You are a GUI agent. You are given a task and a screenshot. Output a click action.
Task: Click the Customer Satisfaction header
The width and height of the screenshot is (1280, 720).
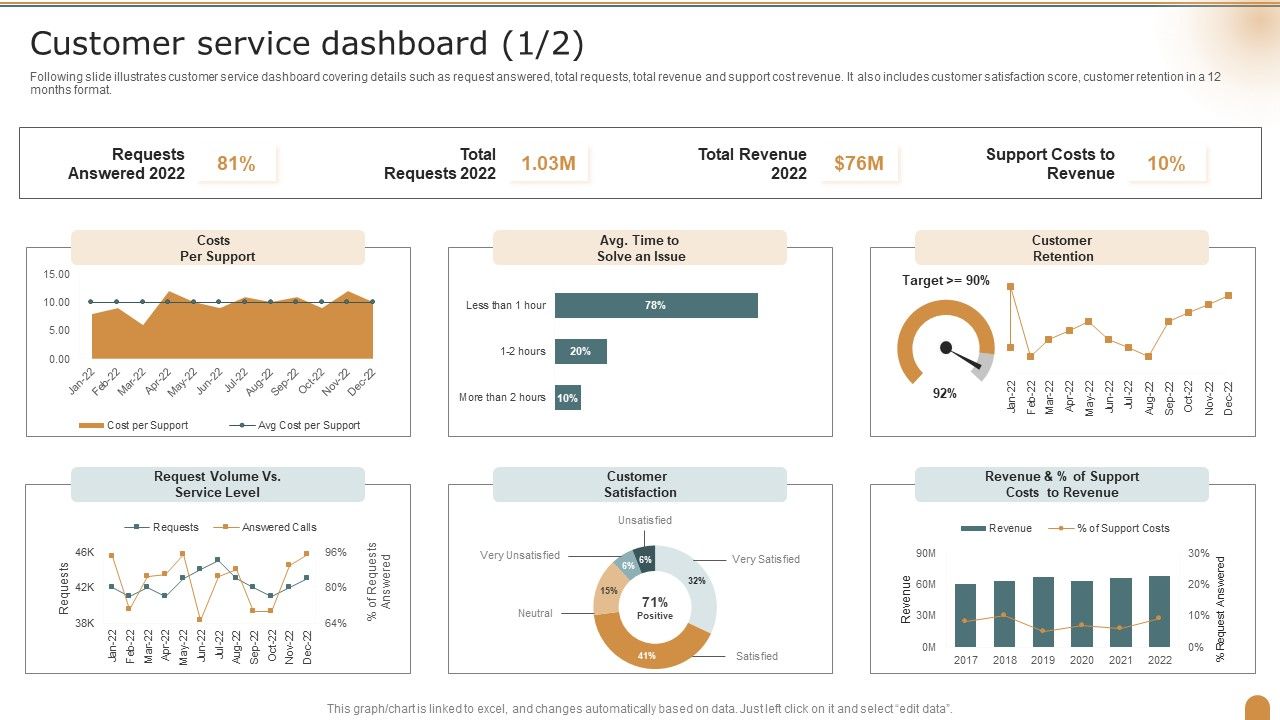pyautogui.click(x=640, y=484)
